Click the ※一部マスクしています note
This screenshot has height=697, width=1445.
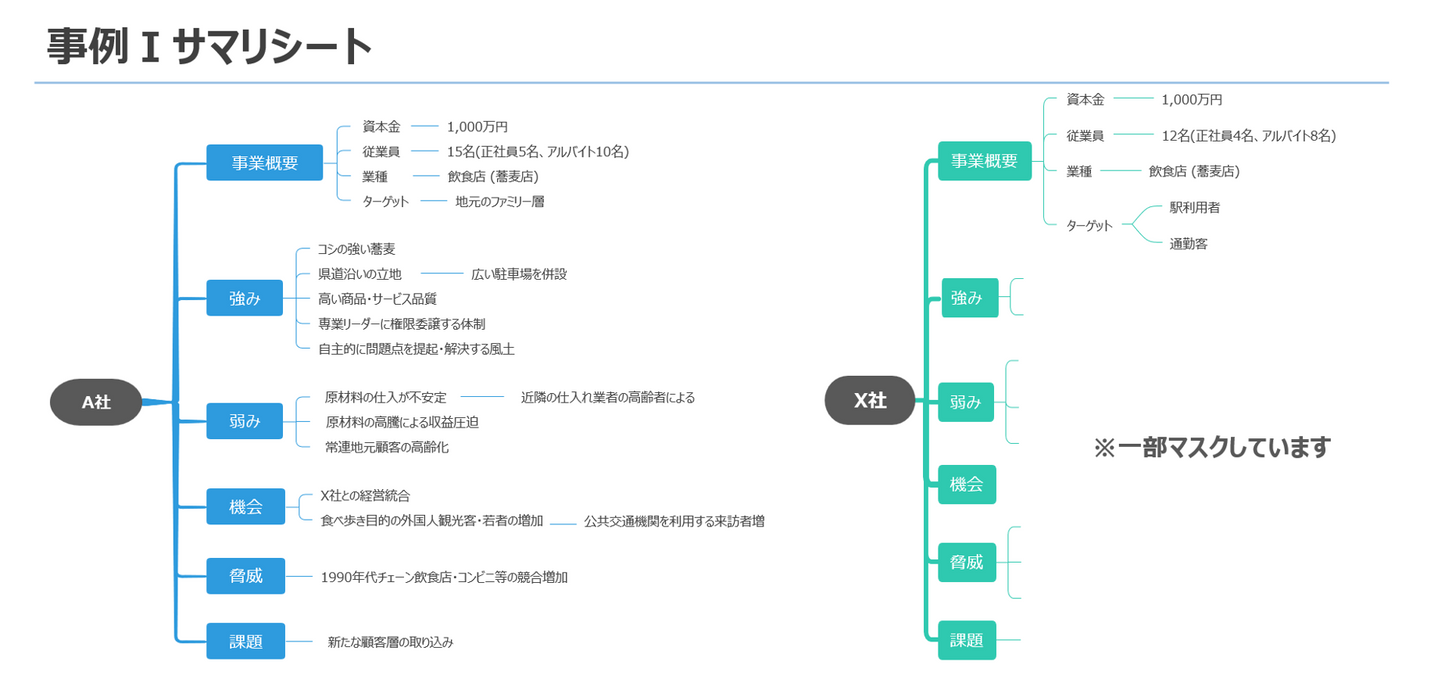(1213, 447)
